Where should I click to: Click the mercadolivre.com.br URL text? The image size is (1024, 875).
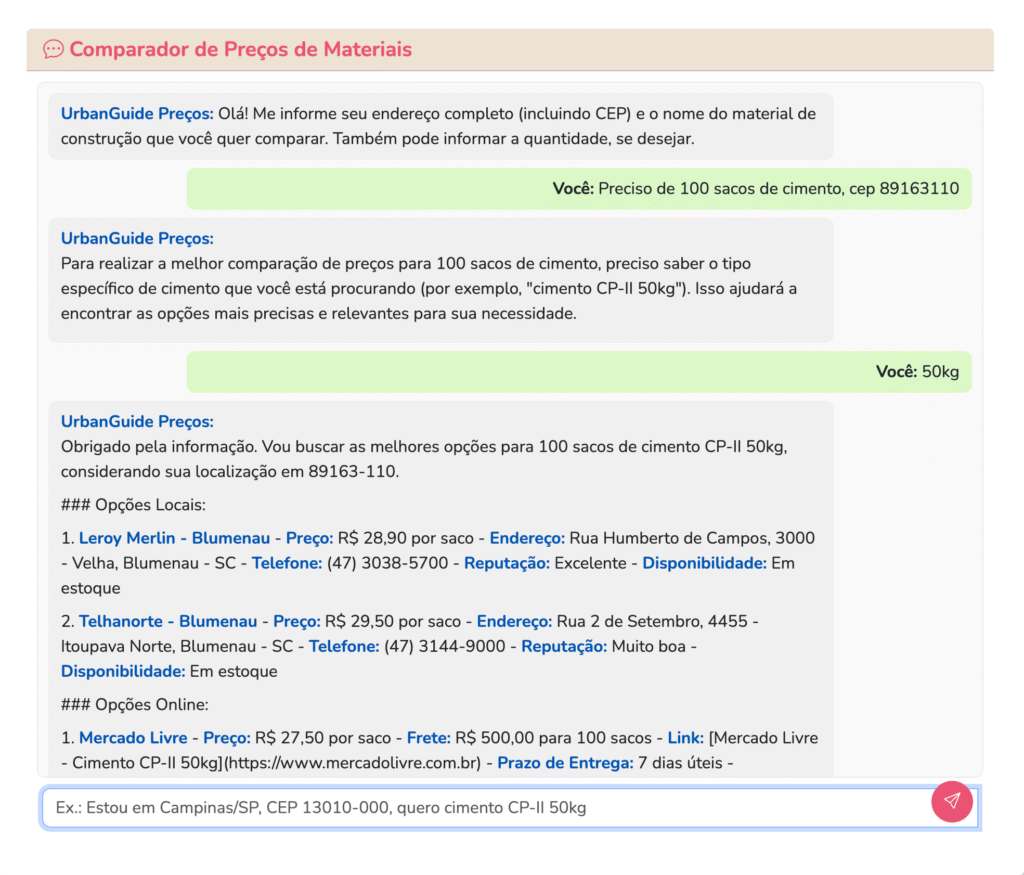[x=353, y=763]
